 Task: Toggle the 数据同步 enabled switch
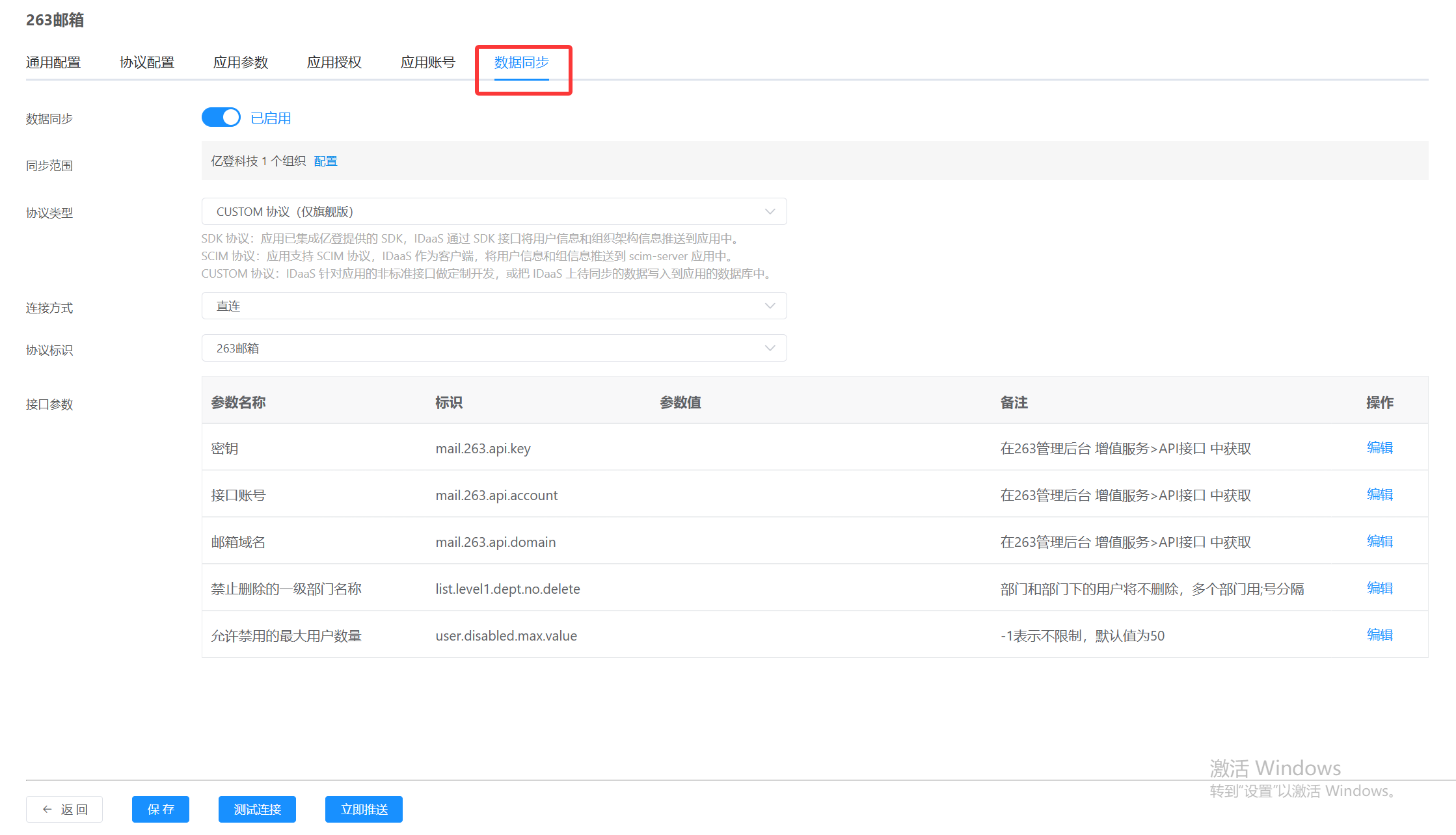pyautogui.click(x=221, y=118)
